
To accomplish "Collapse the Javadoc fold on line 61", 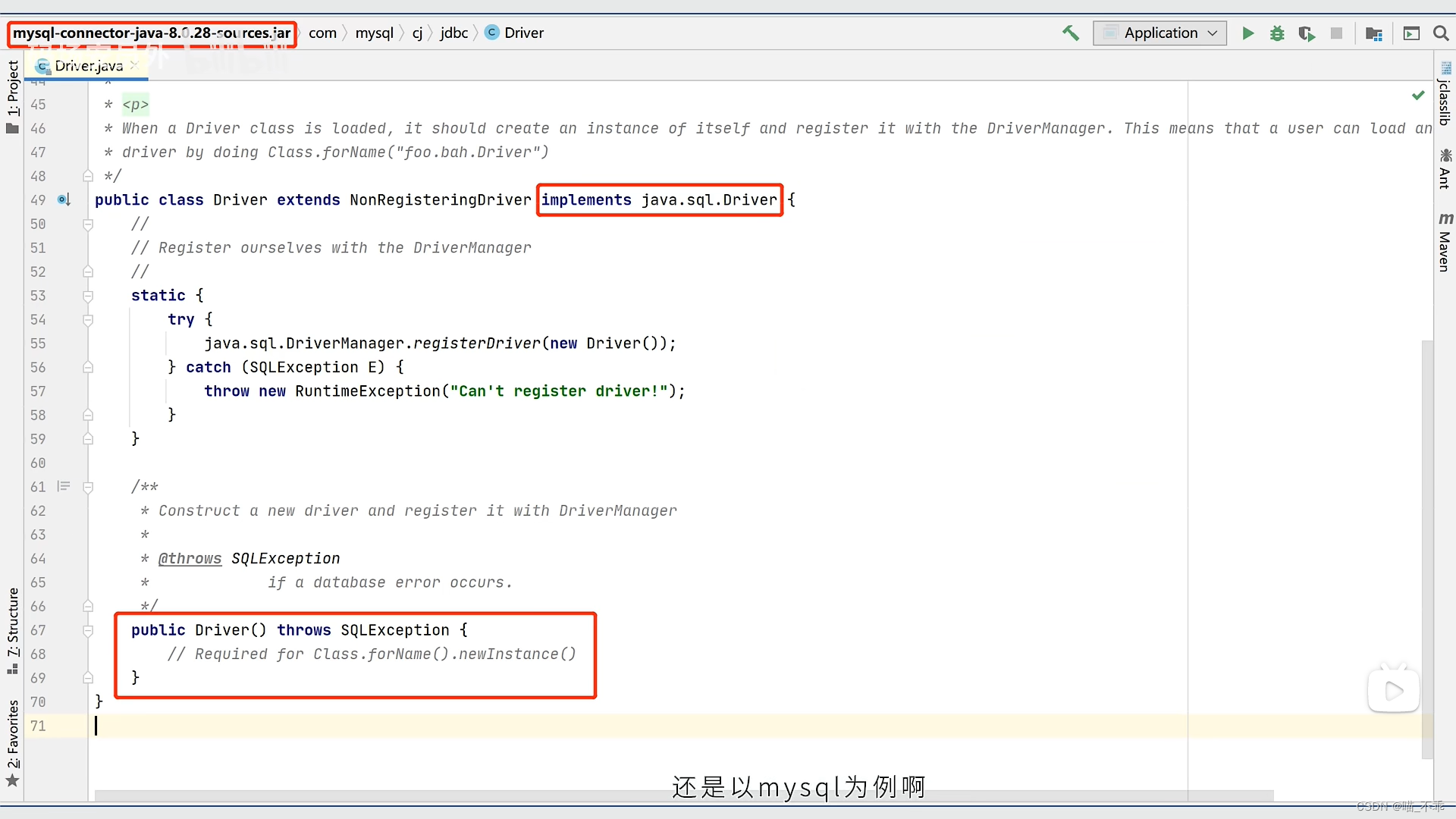I will pyautogui.click(x=88, y=488).
